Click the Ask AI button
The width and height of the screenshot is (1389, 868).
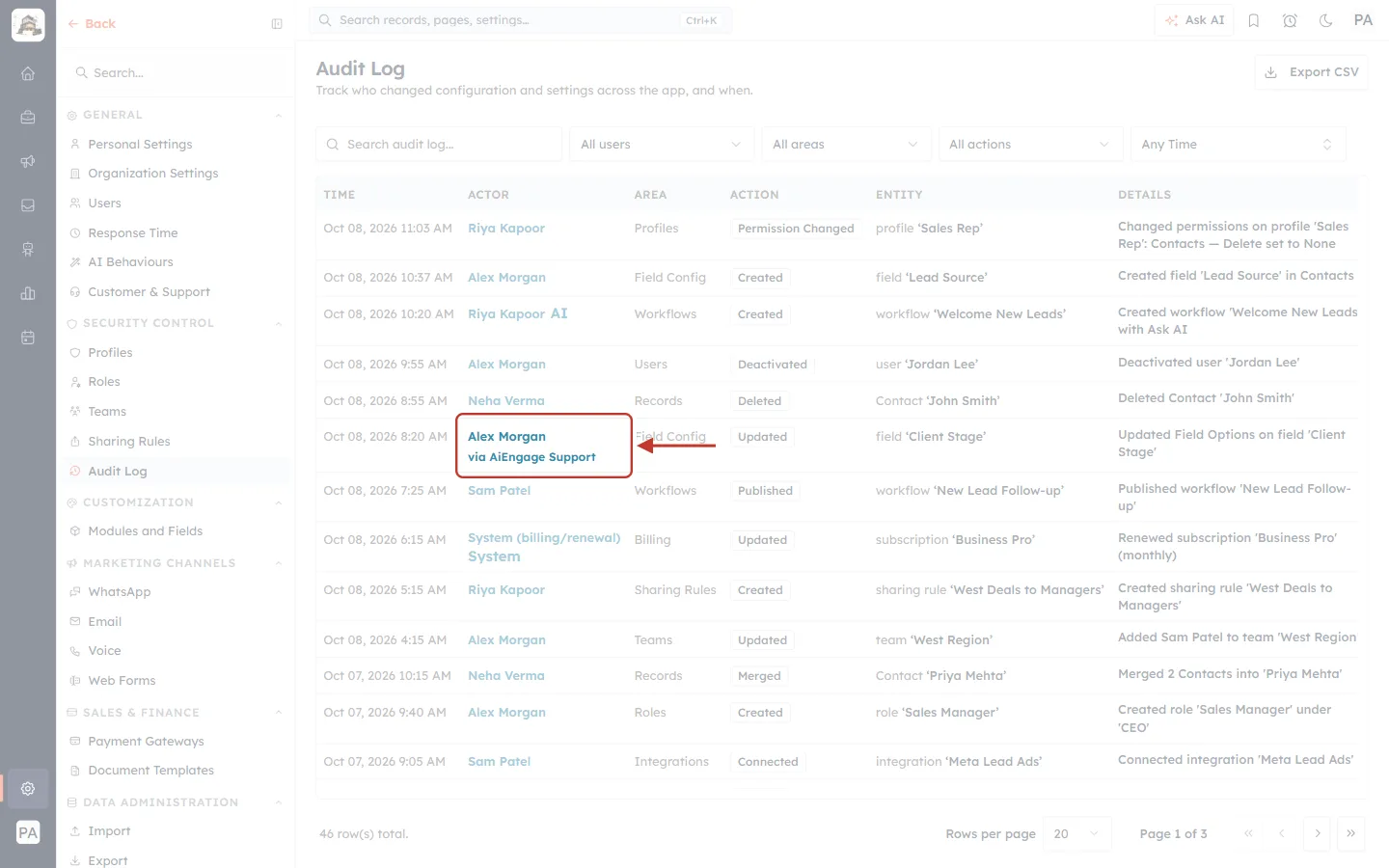(x=1194, y=20)
